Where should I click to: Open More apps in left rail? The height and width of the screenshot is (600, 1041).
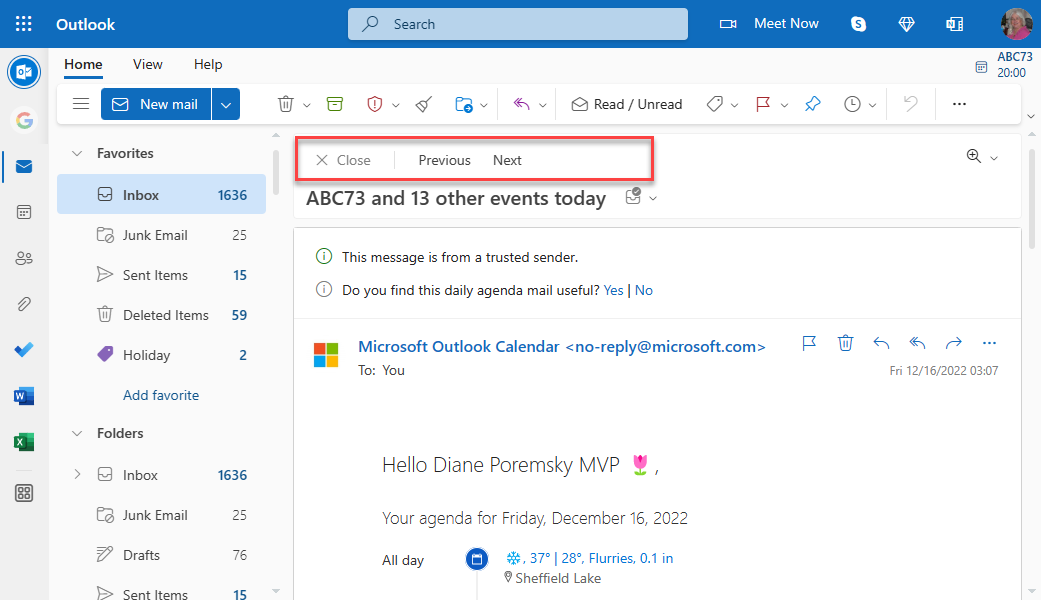coord(24,493)
